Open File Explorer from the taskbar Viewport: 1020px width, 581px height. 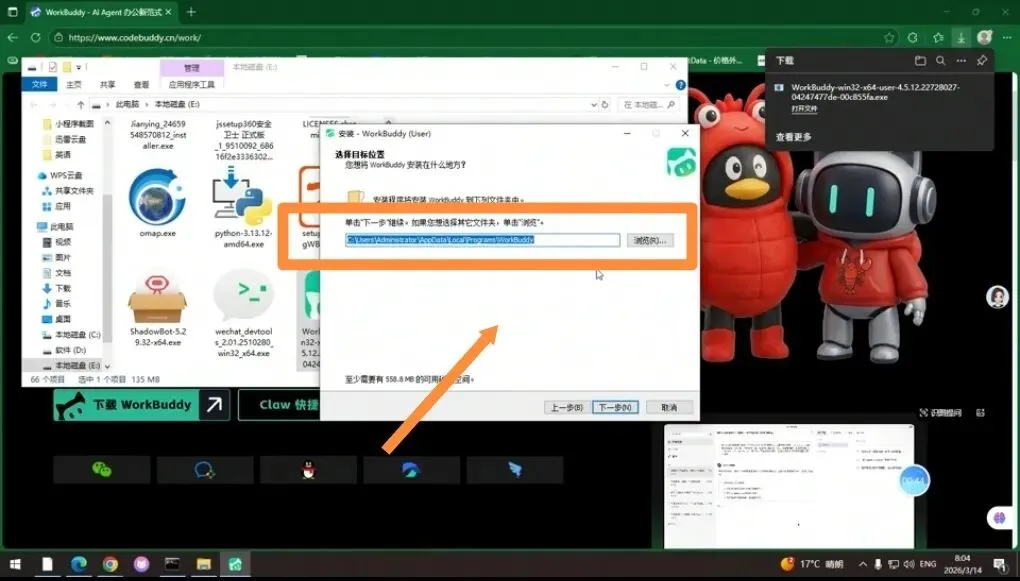[x=204, y=564]
